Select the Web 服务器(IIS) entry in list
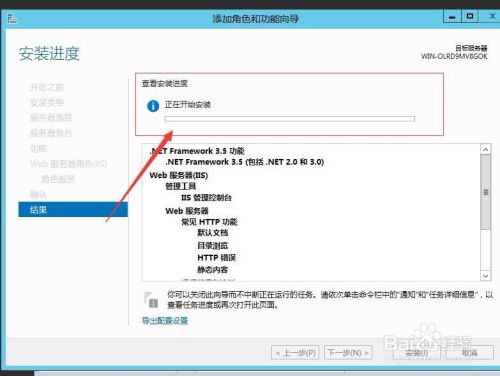 click(x=179, y=175)
